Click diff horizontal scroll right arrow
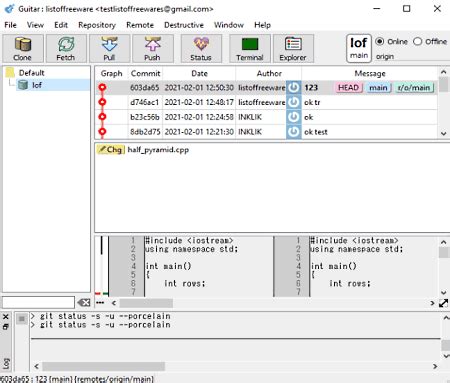Viewport: 450px width, 383px height. (432, 303)
